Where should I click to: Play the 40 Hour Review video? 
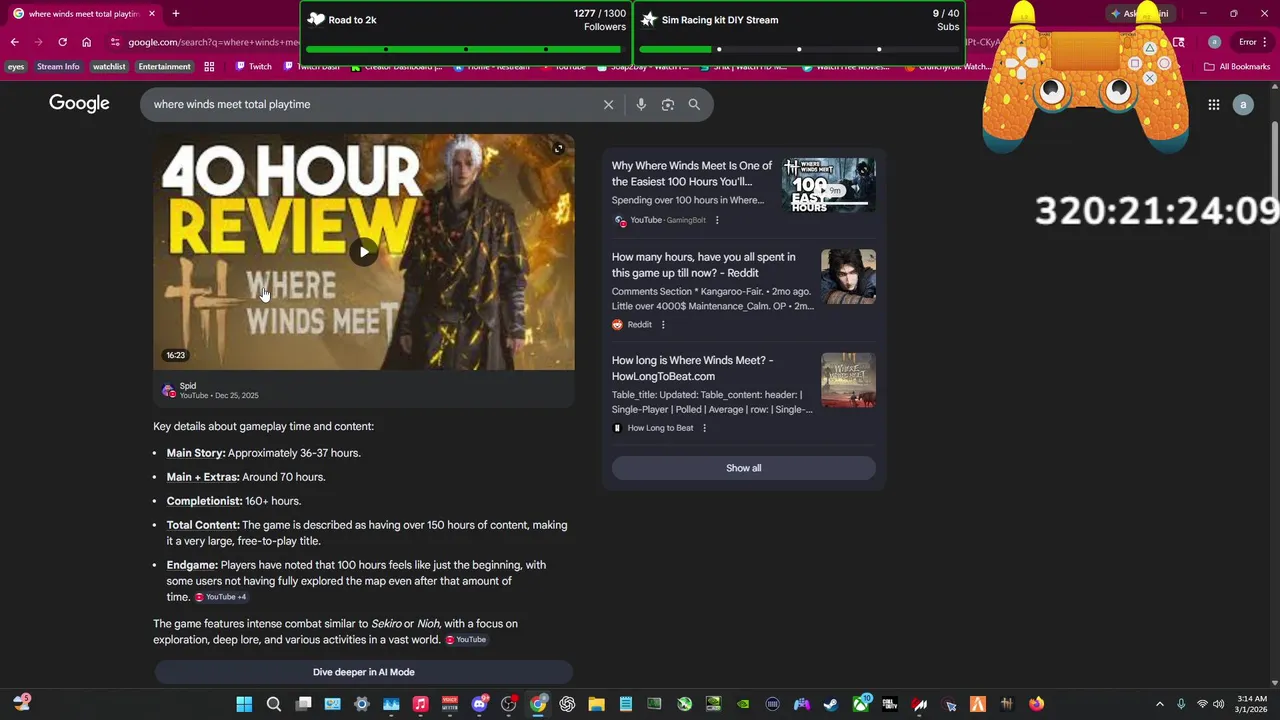click(364, 252)
